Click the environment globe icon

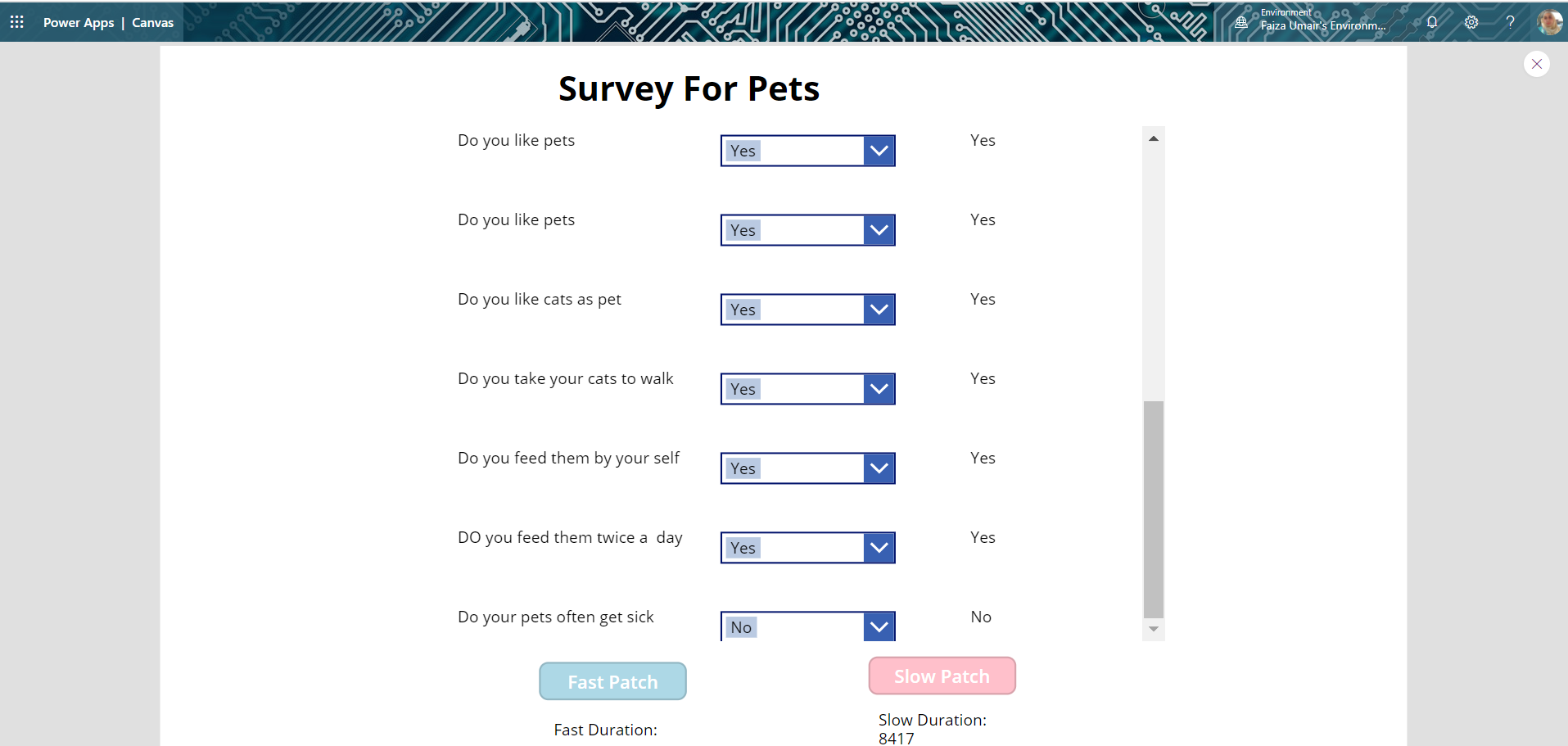[1241, 23]
